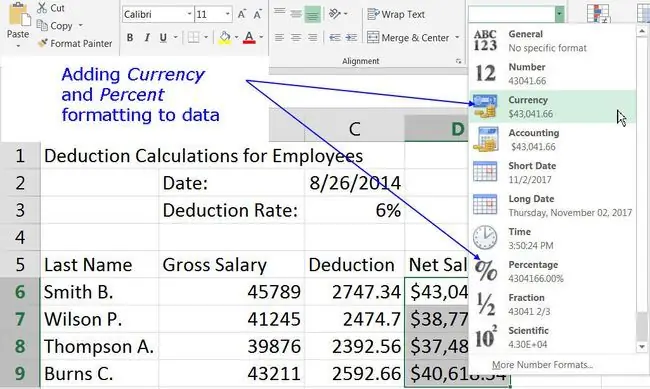Click the Increase Indent icon
650x389 pixels.
tap(352, 38)
